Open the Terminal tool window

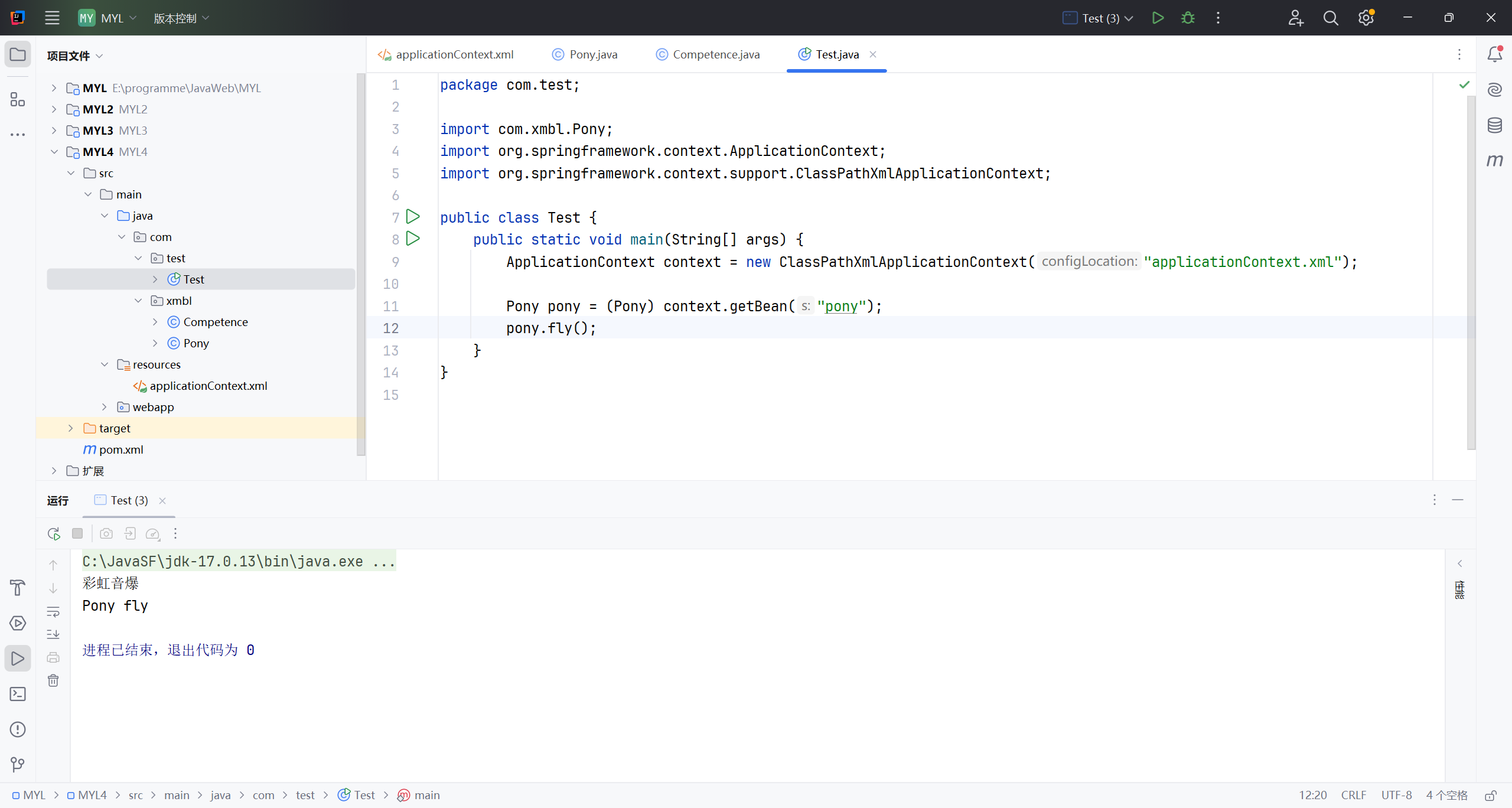coord(18,694)
